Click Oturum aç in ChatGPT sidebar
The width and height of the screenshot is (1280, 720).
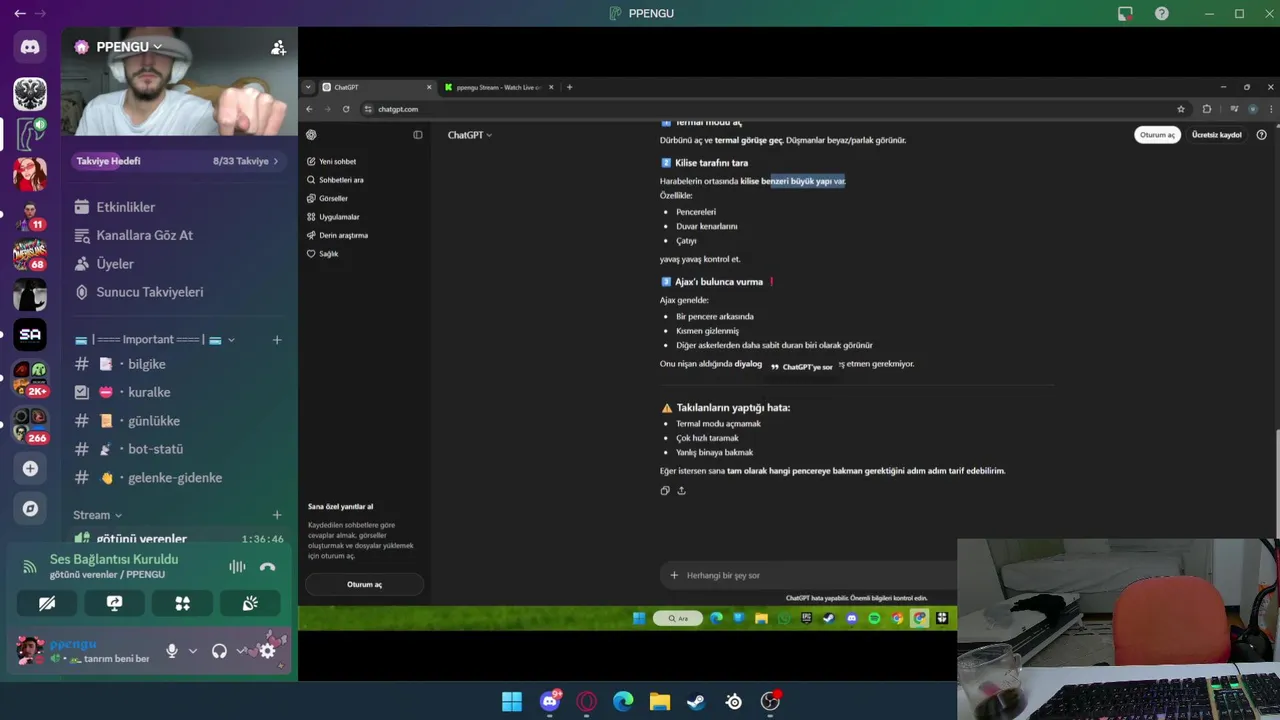tap(364, 584)
